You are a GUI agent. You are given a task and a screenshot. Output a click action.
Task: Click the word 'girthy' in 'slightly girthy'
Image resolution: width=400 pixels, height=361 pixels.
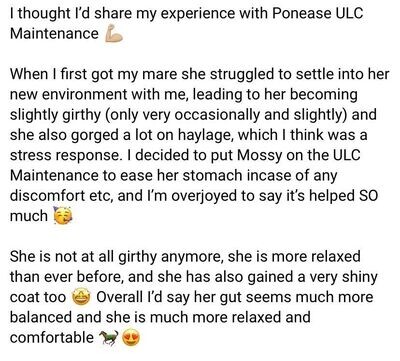click(x=81, y=115)
